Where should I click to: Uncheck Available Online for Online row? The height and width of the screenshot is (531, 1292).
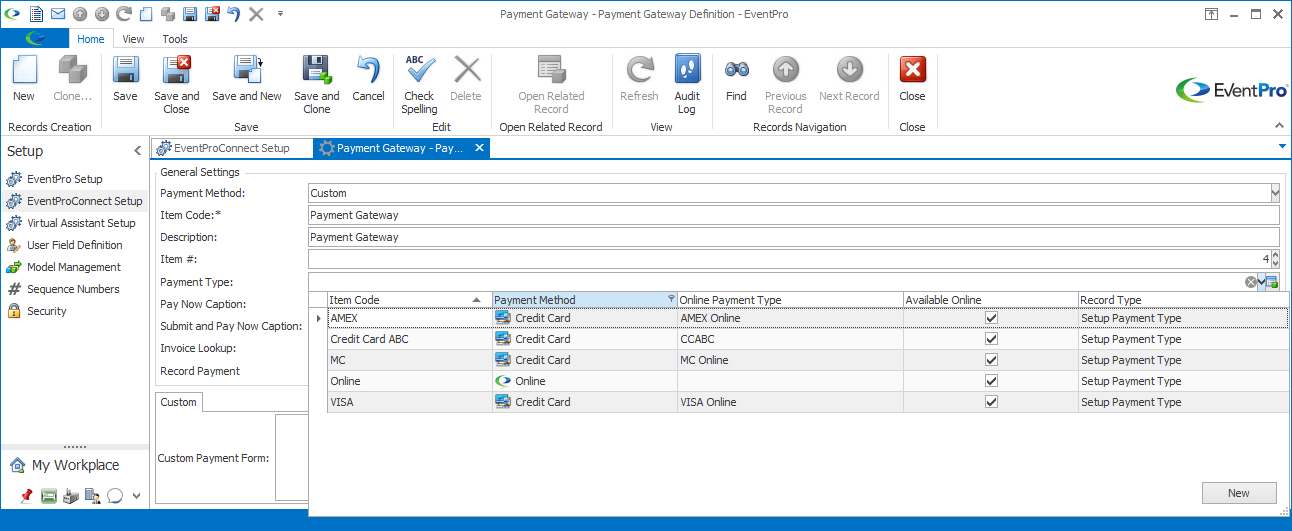pyautogui.click(x=991, y=381)
